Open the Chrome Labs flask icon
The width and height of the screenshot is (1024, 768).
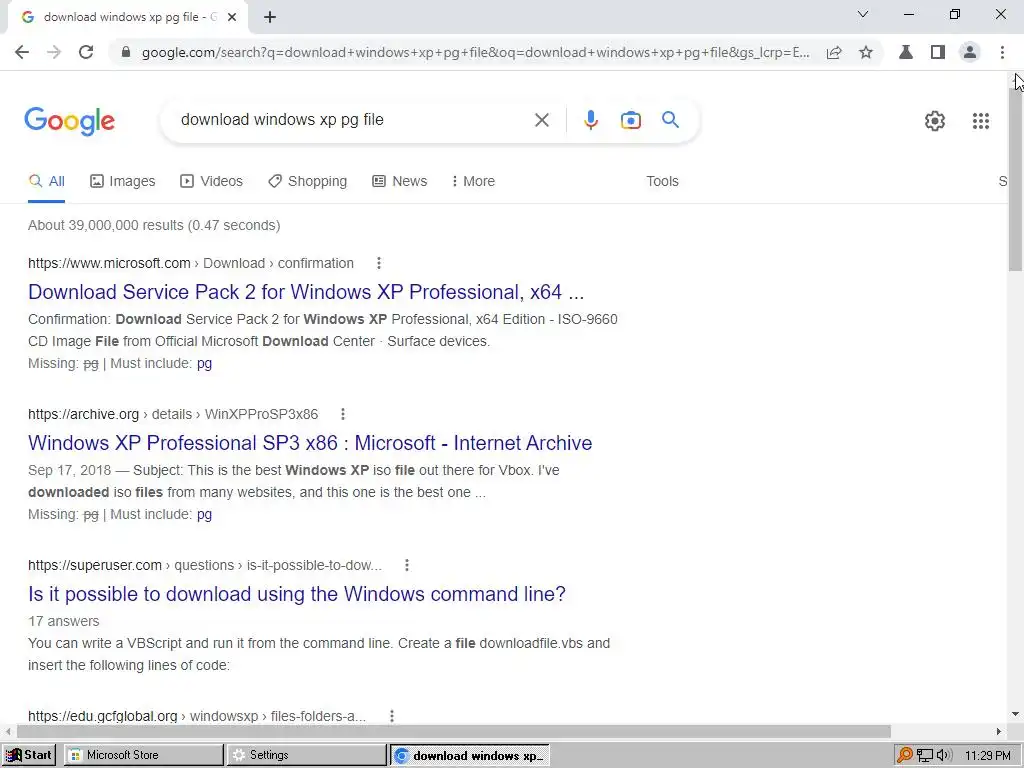(x=906, y=52)
